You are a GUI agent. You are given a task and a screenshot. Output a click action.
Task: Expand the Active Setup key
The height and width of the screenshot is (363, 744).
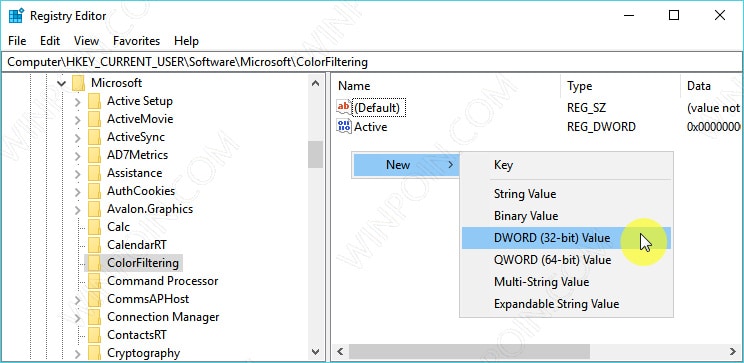77,102
